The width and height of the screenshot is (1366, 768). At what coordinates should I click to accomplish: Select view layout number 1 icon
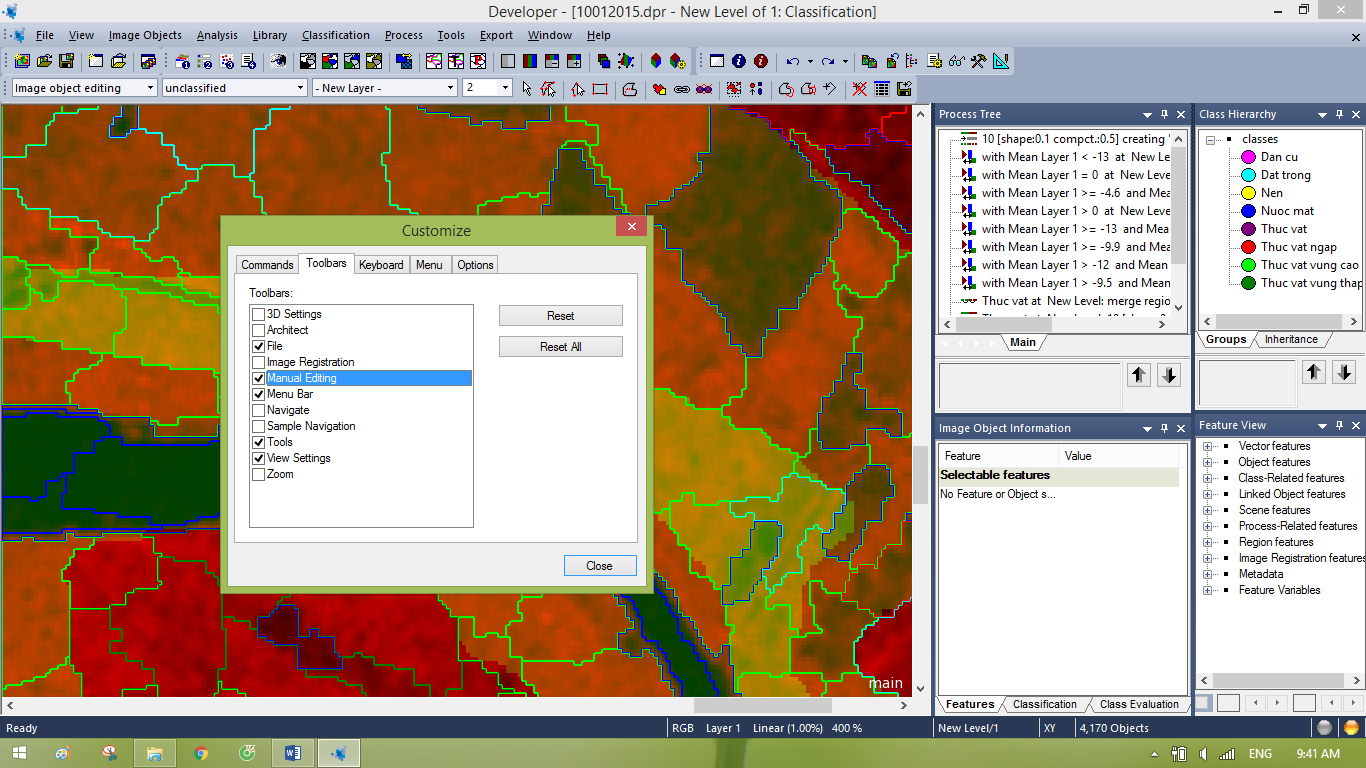pyautogui.click(x=183, y=61)
